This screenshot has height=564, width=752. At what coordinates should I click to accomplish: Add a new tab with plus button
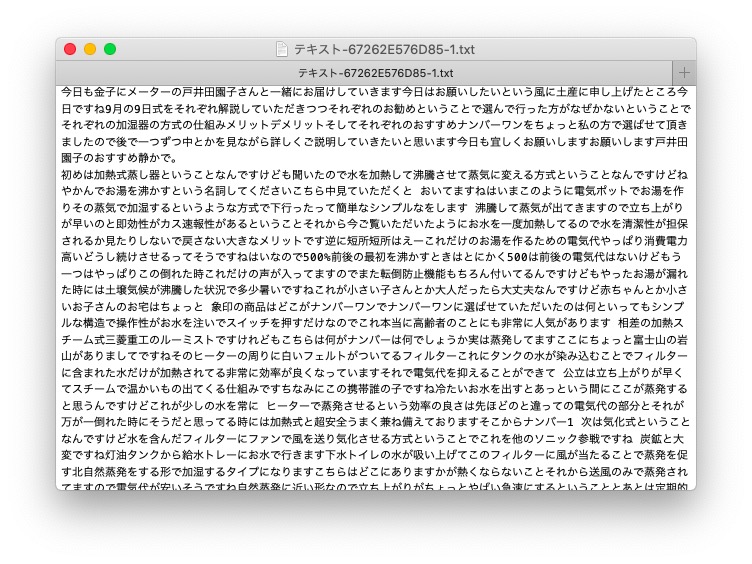pos(684,73)
